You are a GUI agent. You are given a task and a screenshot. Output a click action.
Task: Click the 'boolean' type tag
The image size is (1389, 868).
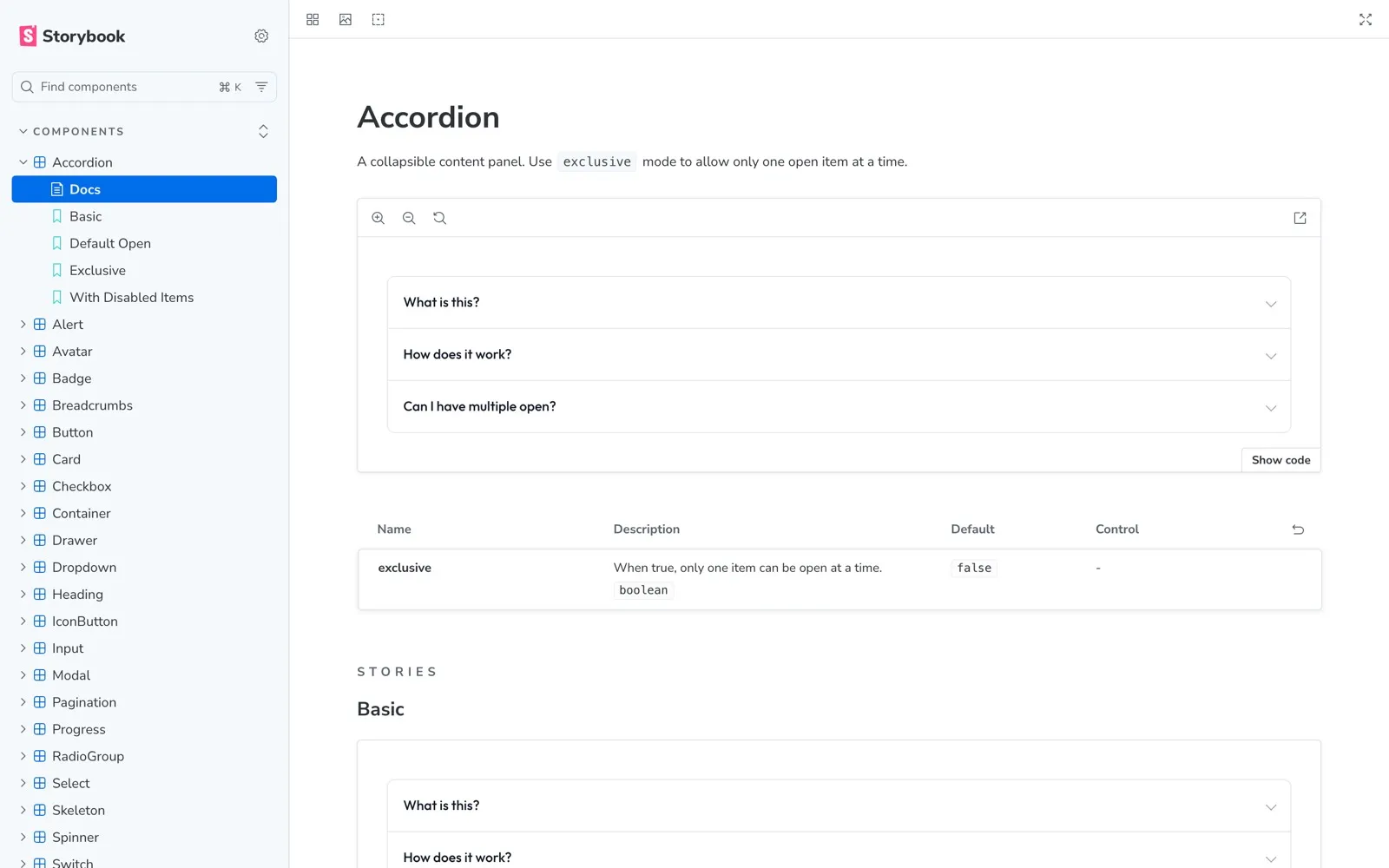(643, 590)
